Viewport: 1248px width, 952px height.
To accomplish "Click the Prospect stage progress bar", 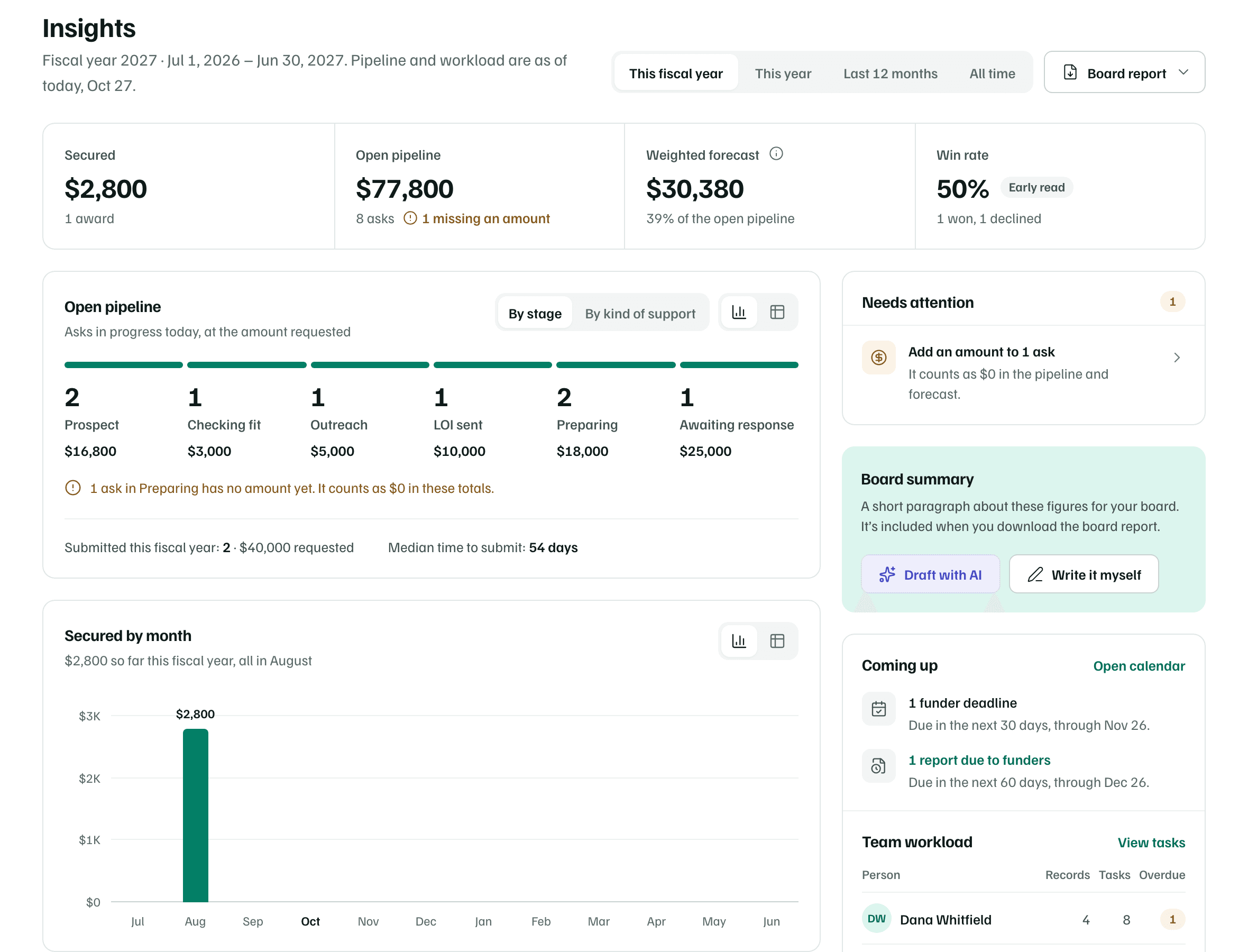I will pyautogui.click(x=124, y=365).
